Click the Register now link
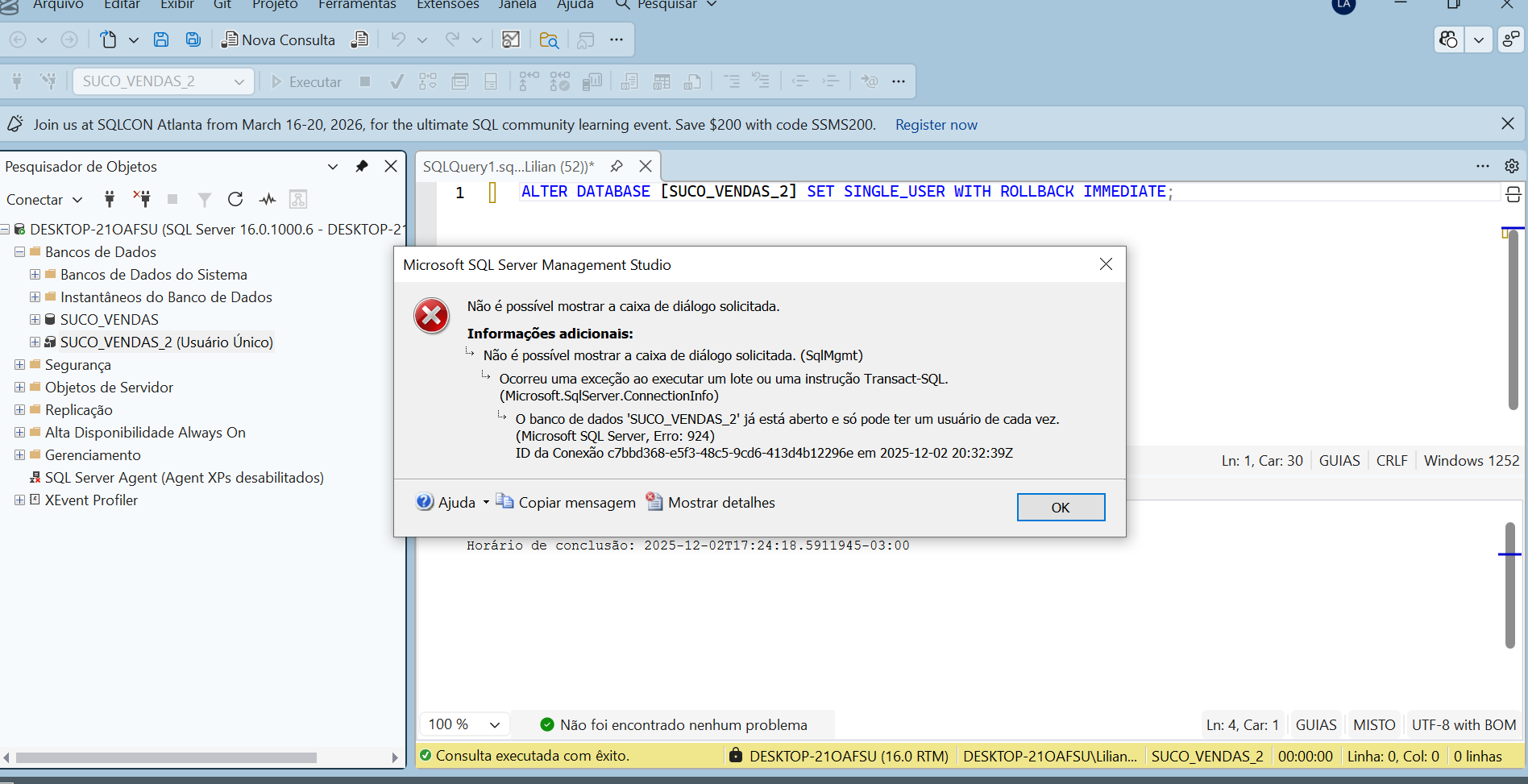Viewport: 1528px width, 784px height. [936, 125]
